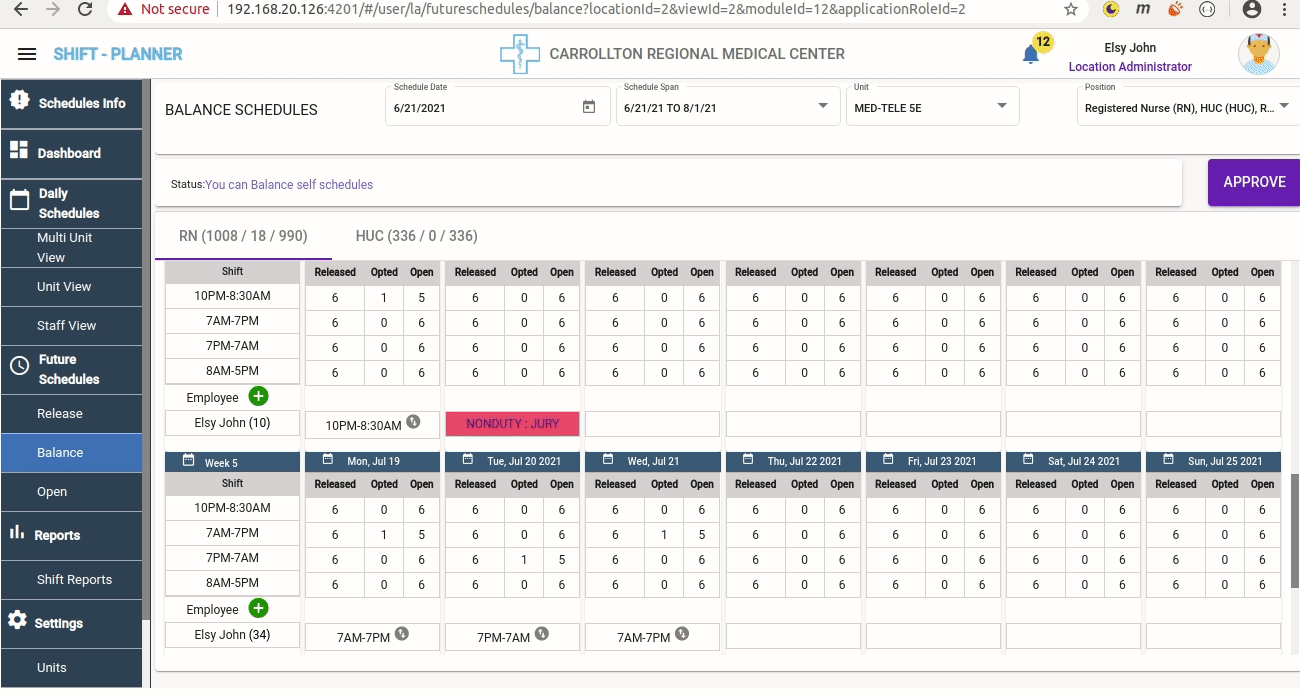Expand the Schedule Span dropdown

822,106
